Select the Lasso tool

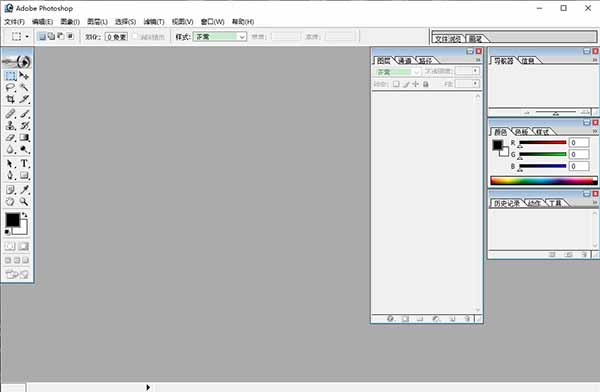coord(11,88)
